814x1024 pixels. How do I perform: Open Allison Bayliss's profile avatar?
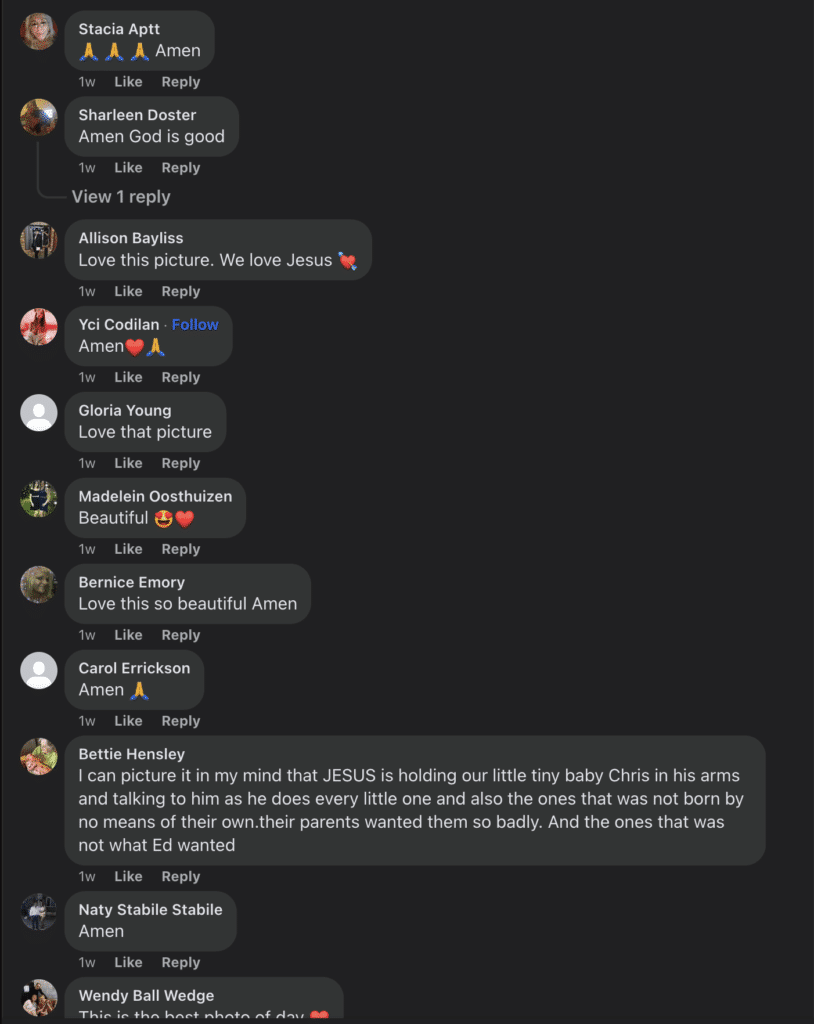(39, 240)
